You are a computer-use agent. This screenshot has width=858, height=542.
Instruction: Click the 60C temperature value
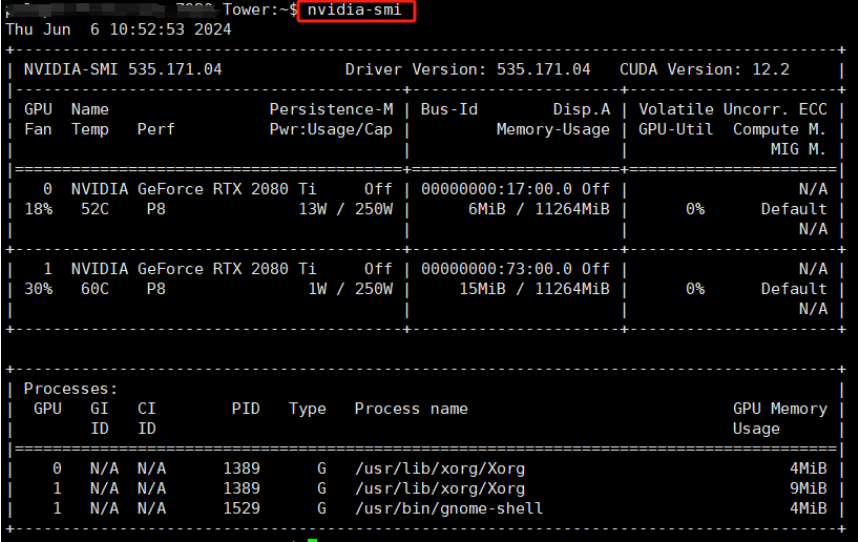pos(95,289)
